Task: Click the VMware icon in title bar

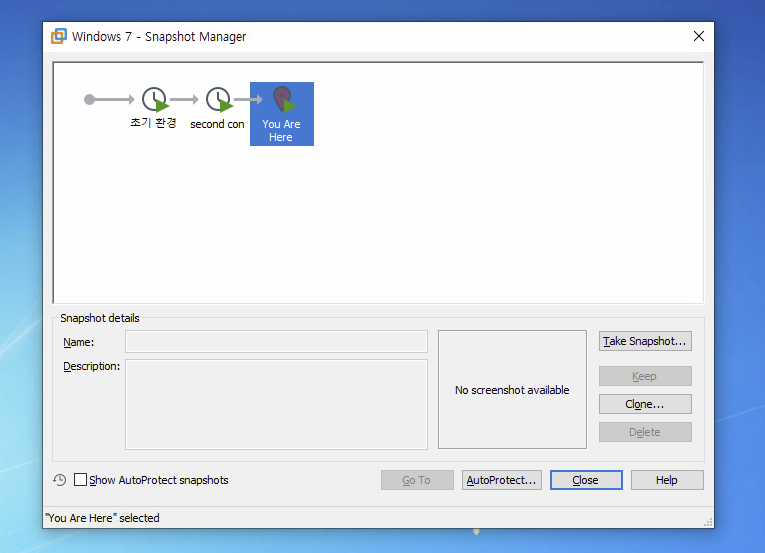Action: tap(59, 36)
